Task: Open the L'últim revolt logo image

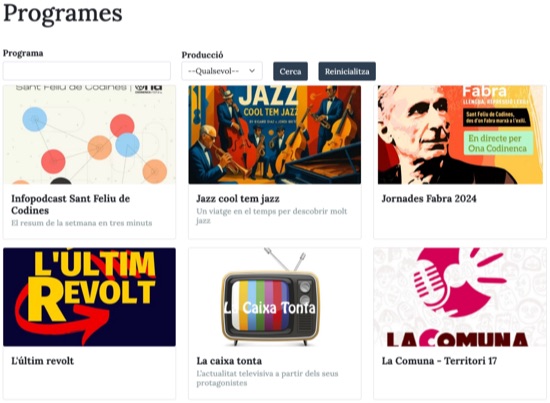Action: click(89, 297)
